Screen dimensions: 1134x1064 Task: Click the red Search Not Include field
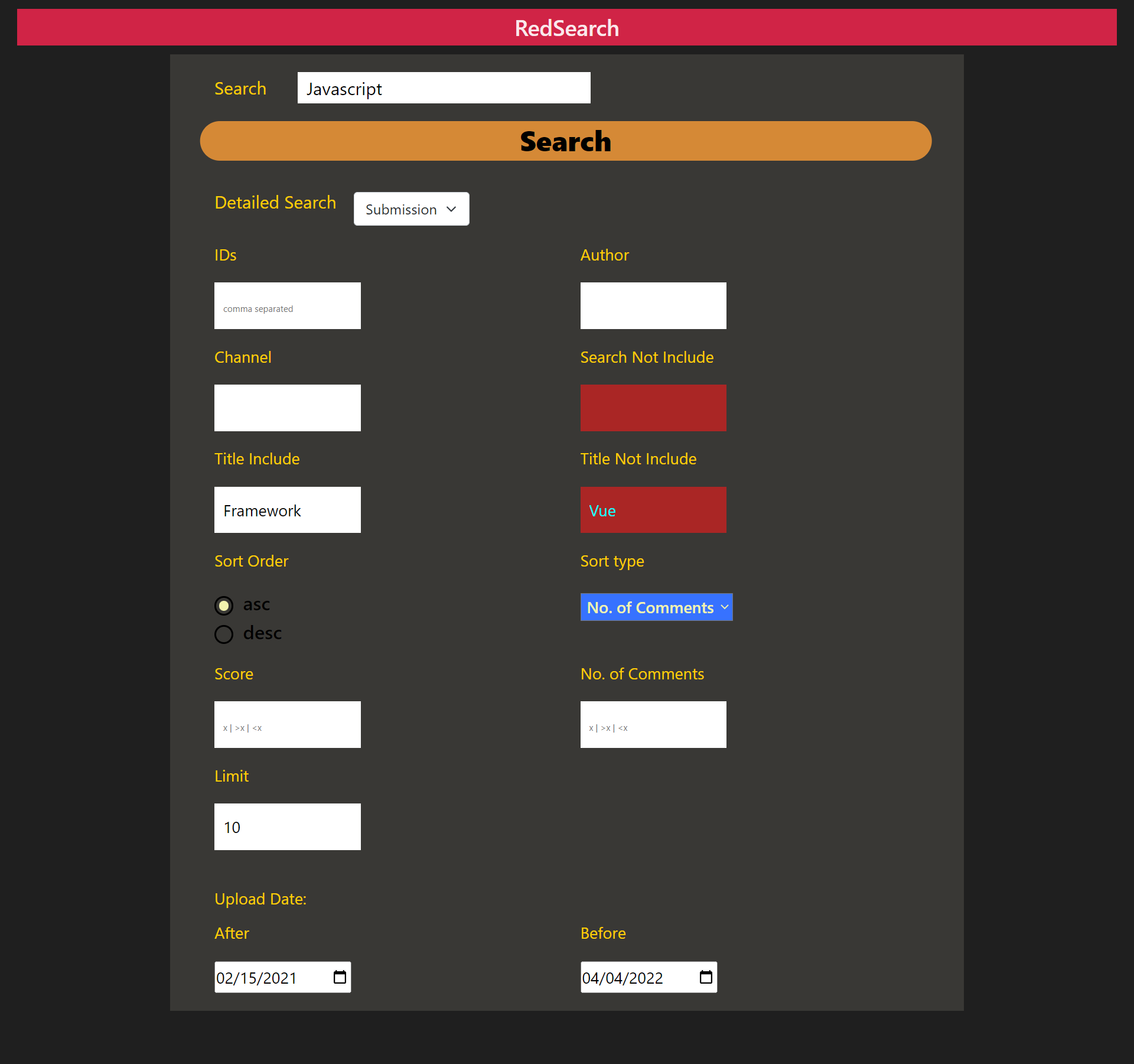[653, 408]
